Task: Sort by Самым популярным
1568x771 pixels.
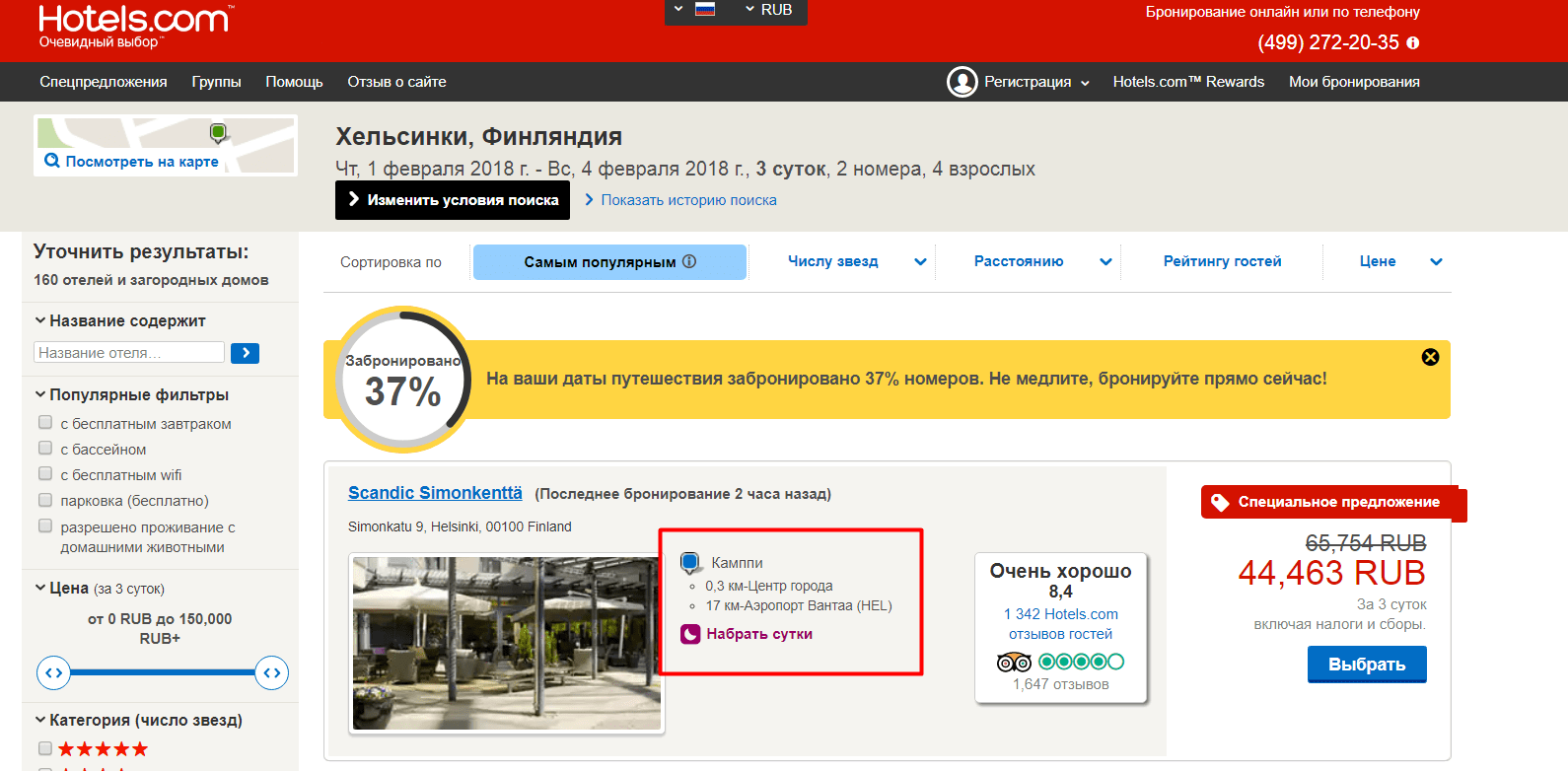Action: [609, 262]
